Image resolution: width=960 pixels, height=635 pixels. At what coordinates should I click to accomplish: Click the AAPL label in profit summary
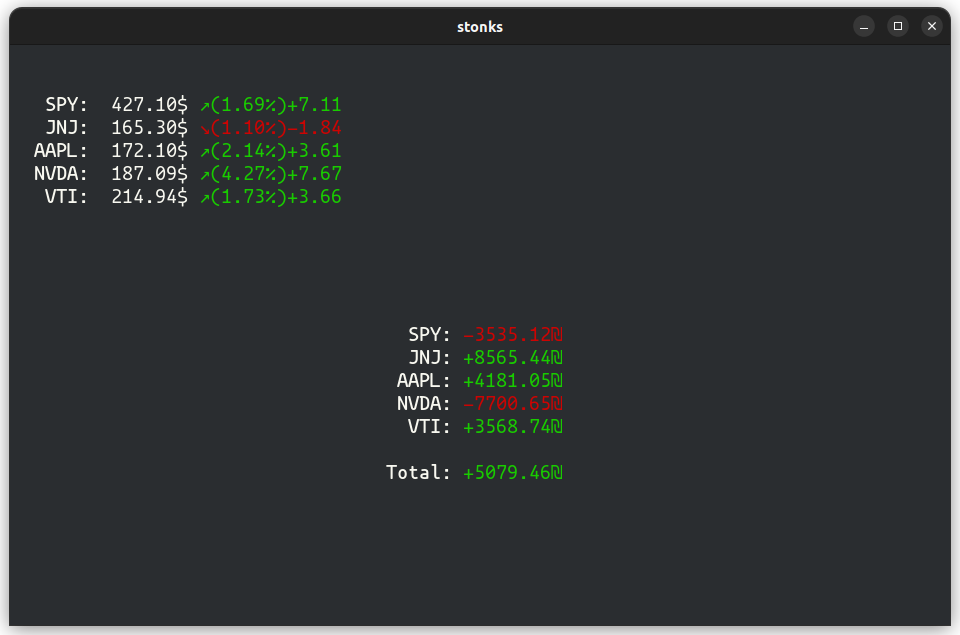[x=424, y=380]
